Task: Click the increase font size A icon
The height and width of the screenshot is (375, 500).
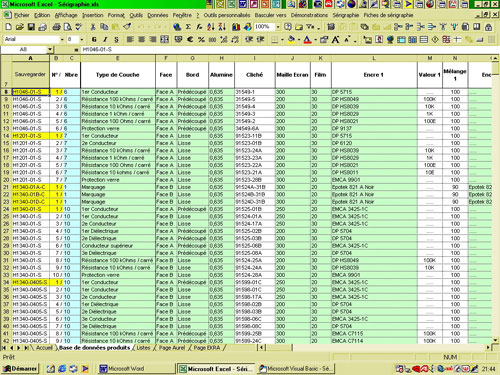Action: coord(336,39)
